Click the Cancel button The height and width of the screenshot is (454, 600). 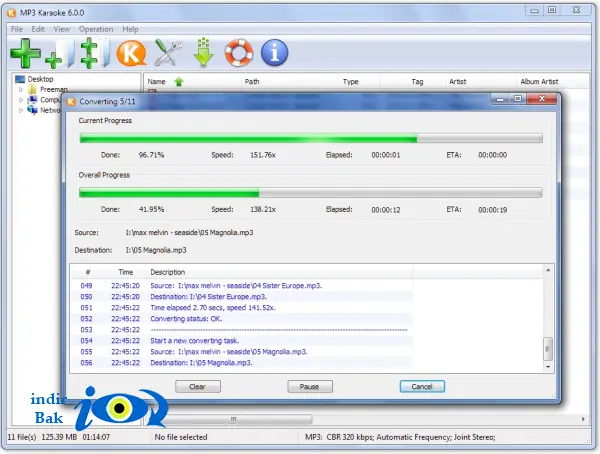(422, 387)
